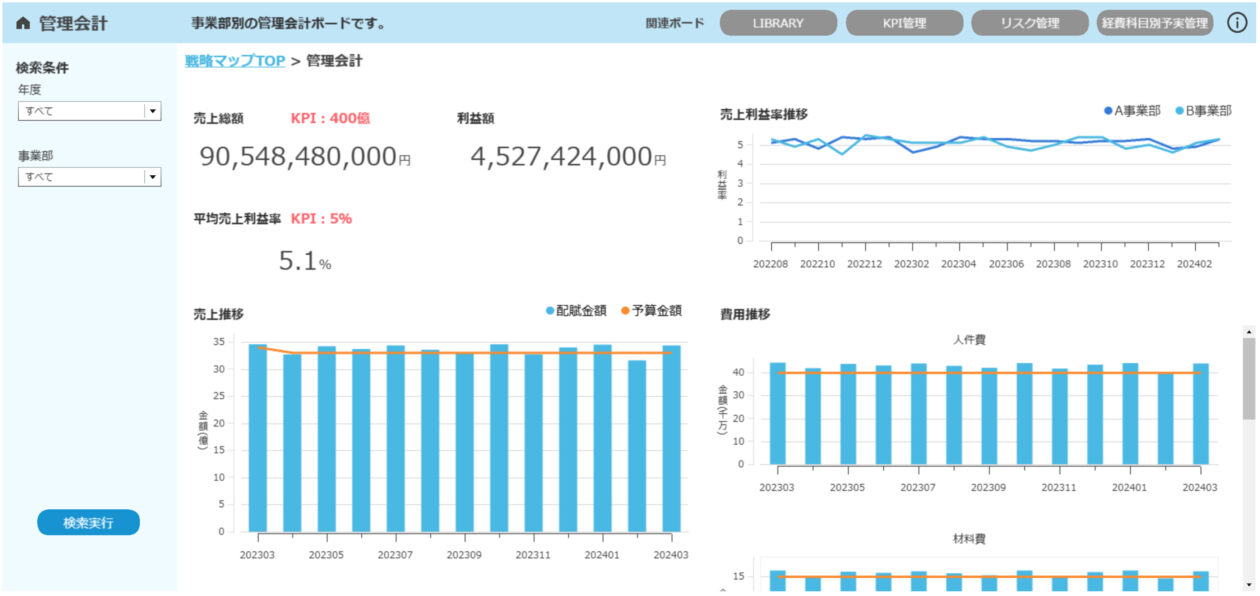Click the 202208 axis label in 売上利益率推移
The image size is (1260, 596).
(x=771, y=263)
